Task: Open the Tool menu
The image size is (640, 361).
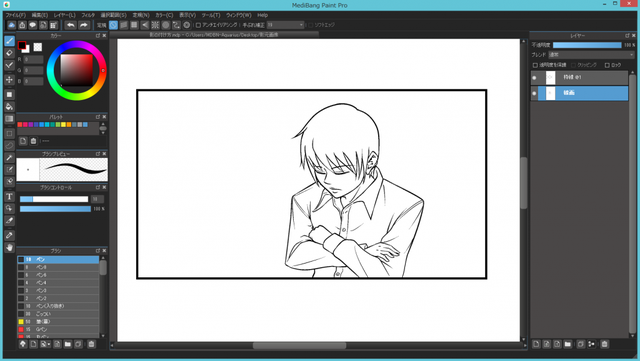Action: coord(211,15)
